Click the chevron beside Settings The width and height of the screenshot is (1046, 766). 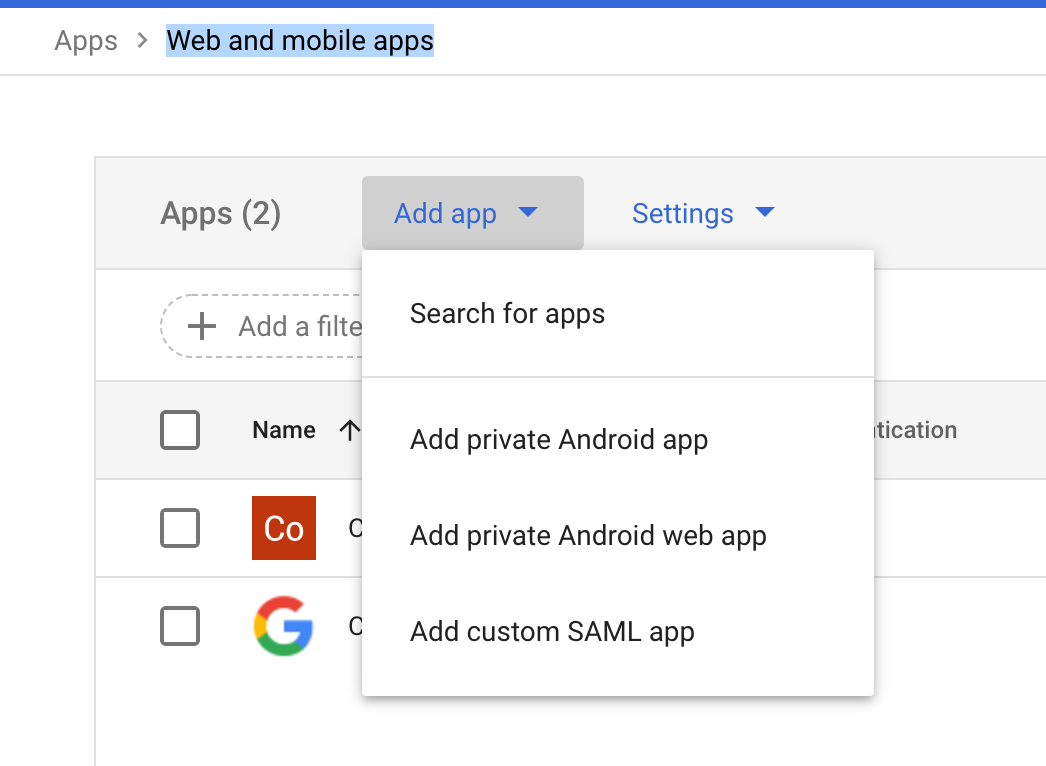coord(764,212)
